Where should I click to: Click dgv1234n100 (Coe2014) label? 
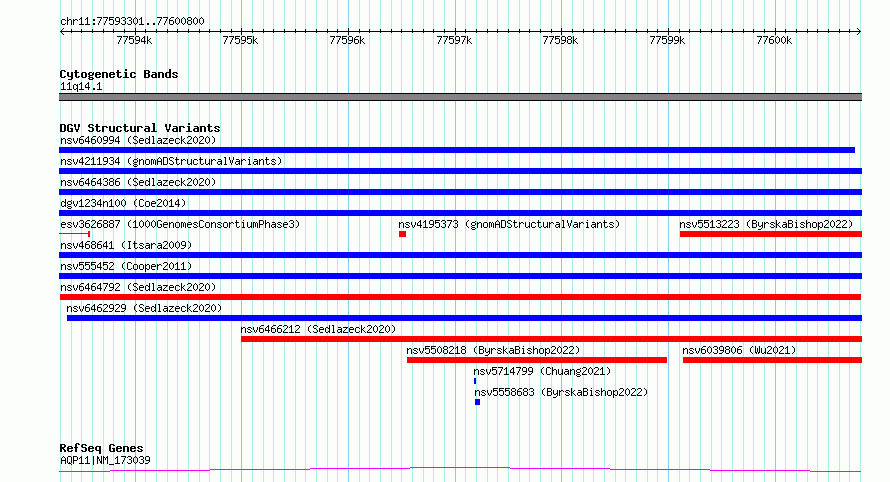[x=123, y=203]
